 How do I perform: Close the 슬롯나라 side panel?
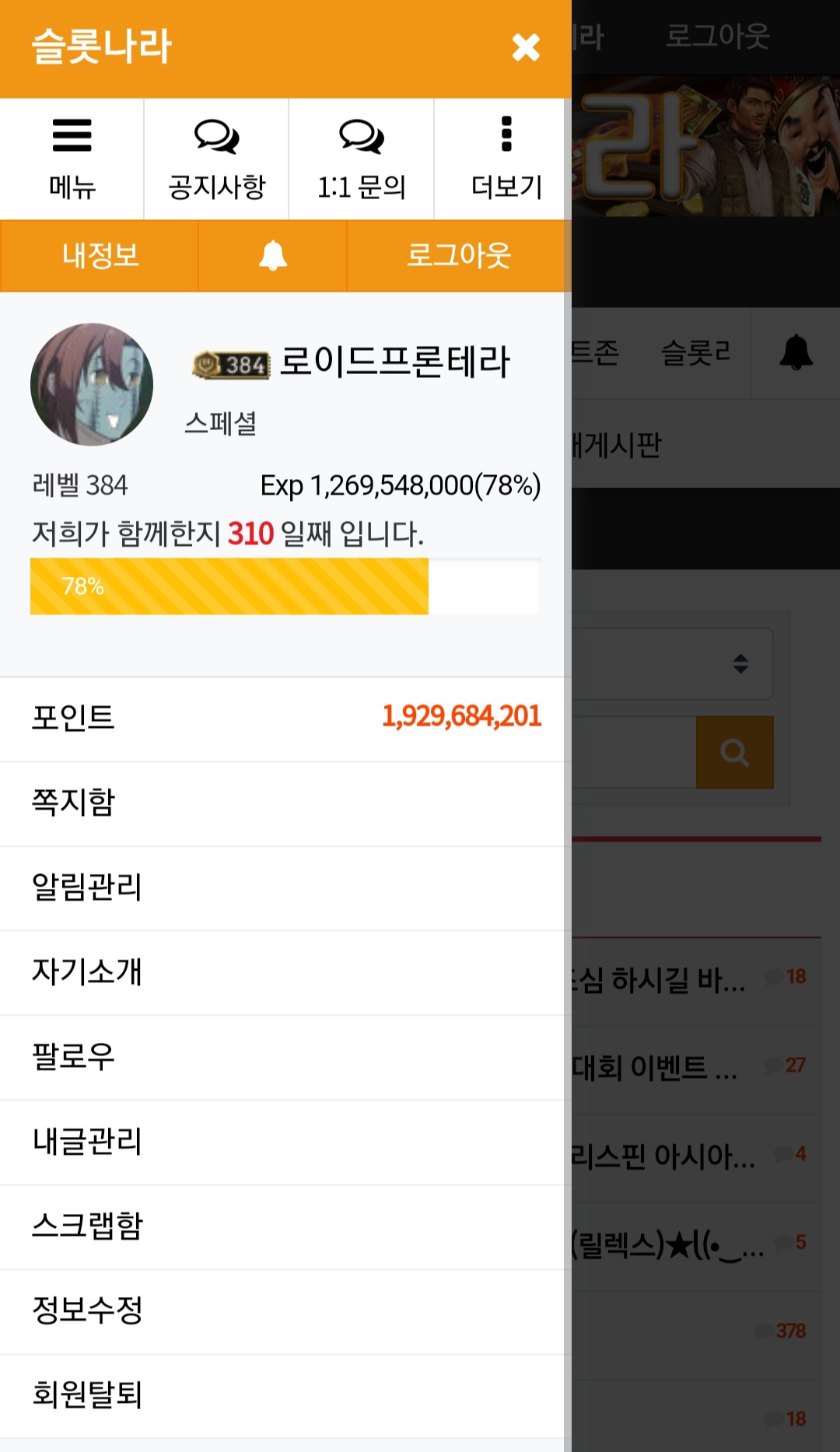point(526,47)
